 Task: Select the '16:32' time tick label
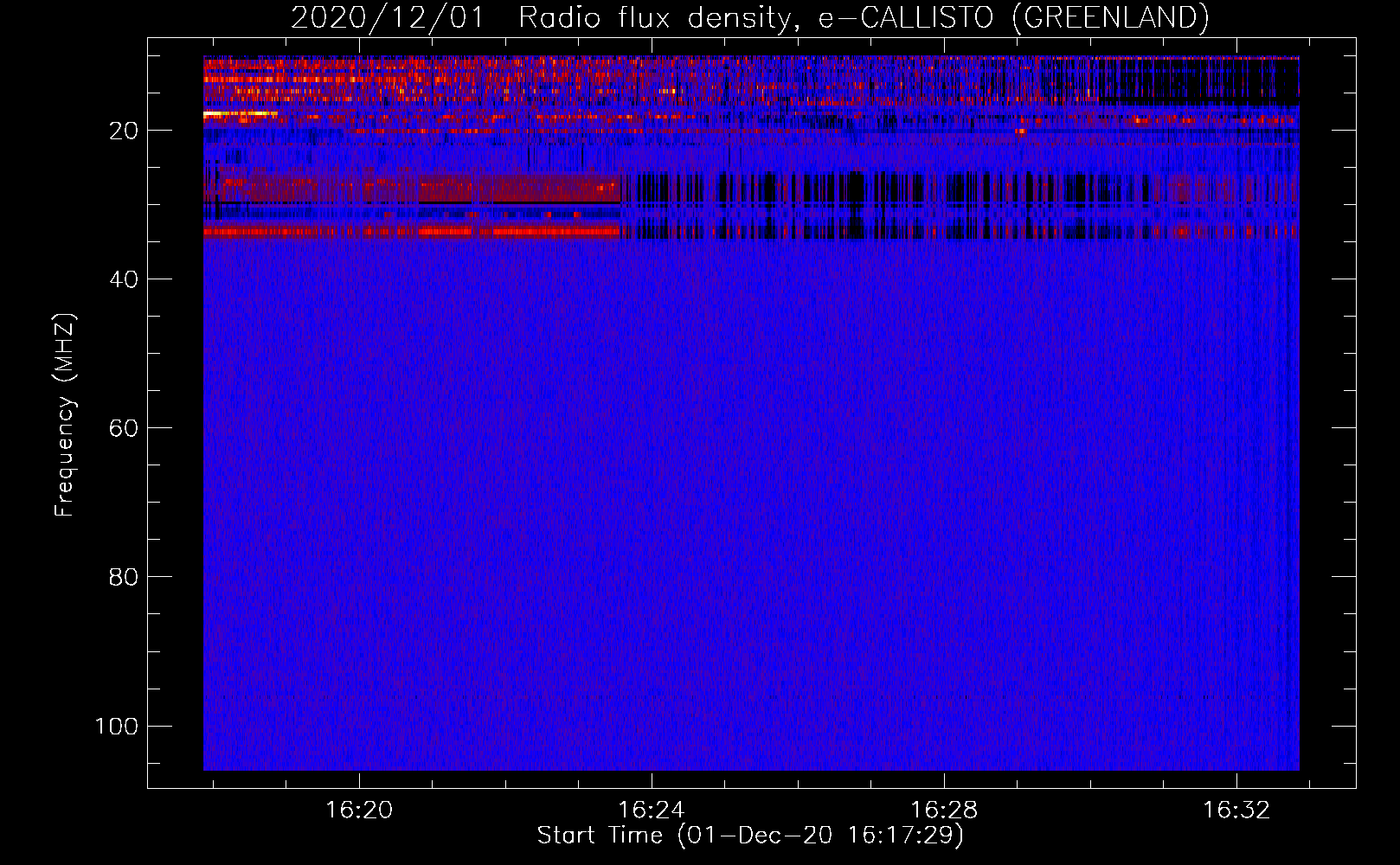tap(1236, 810)
